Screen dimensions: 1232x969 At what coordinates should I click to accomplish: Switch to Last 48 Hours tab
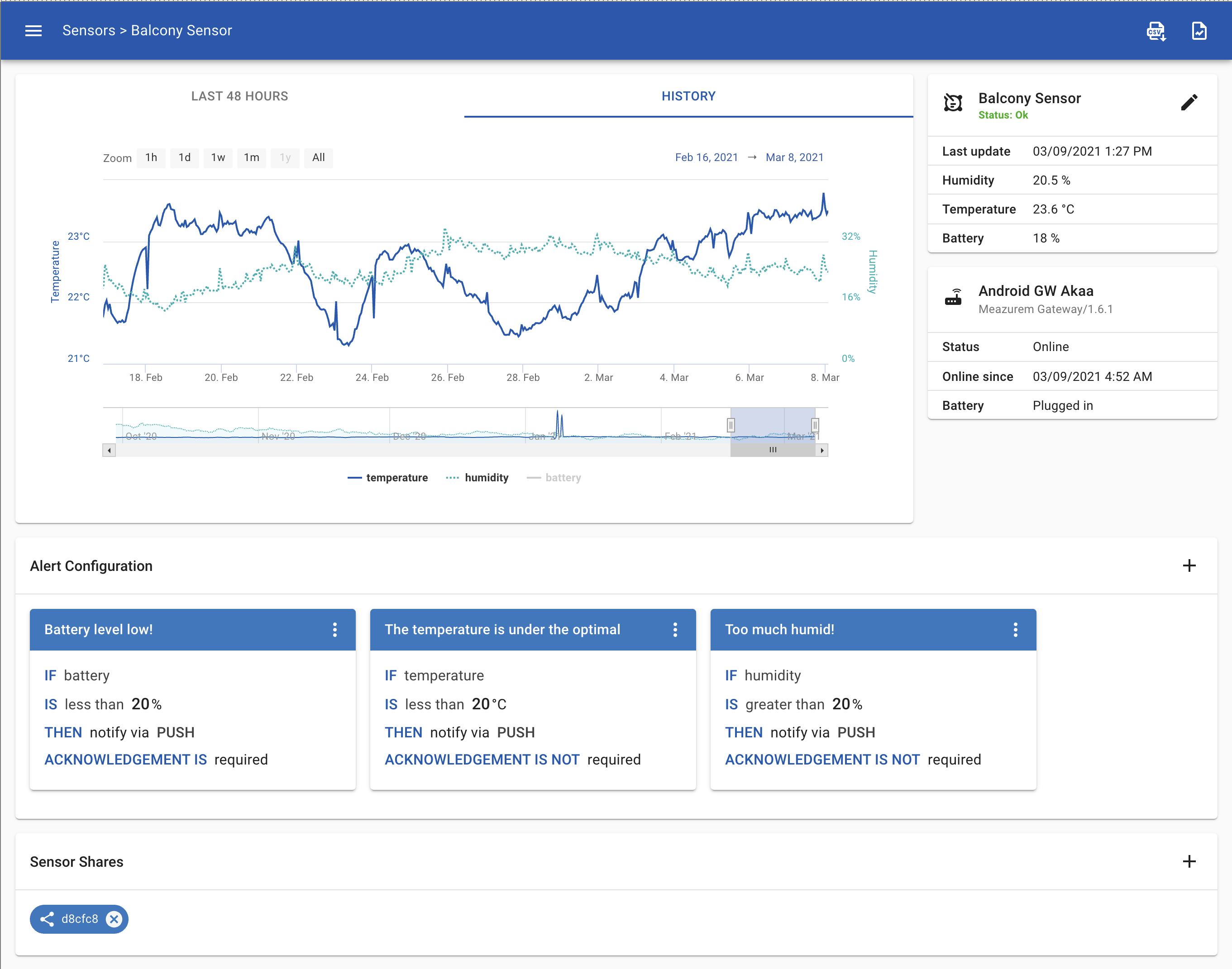(x=239, y=96)
